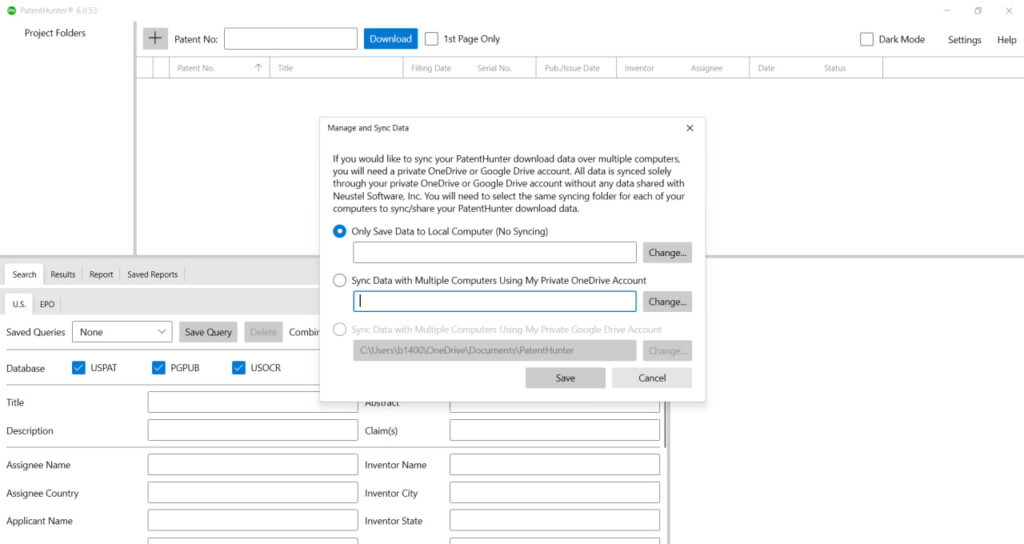Sort by the Pub./Issue Date column header
Image resolution: width=1024 pixels, height=544 pixels.
coord(572,68)
